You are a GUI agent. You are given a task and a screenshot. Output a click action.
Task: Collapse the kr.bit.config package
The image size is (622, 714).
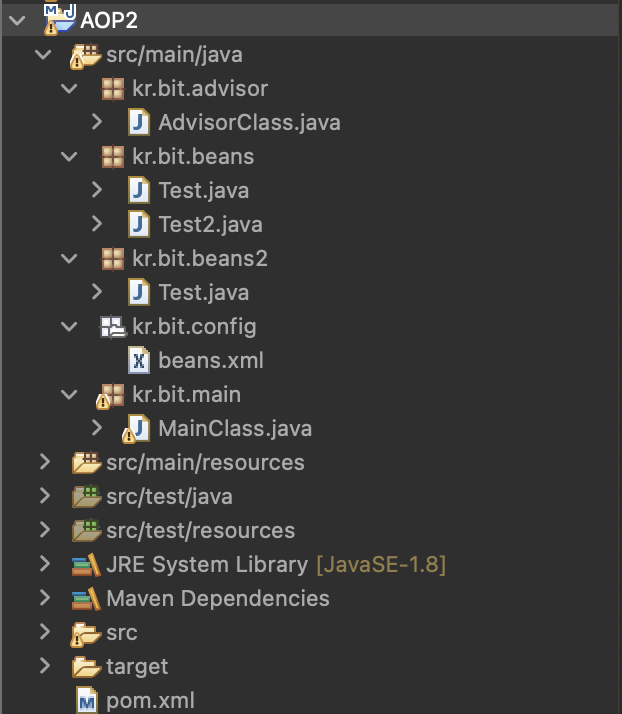pos(69,326)
